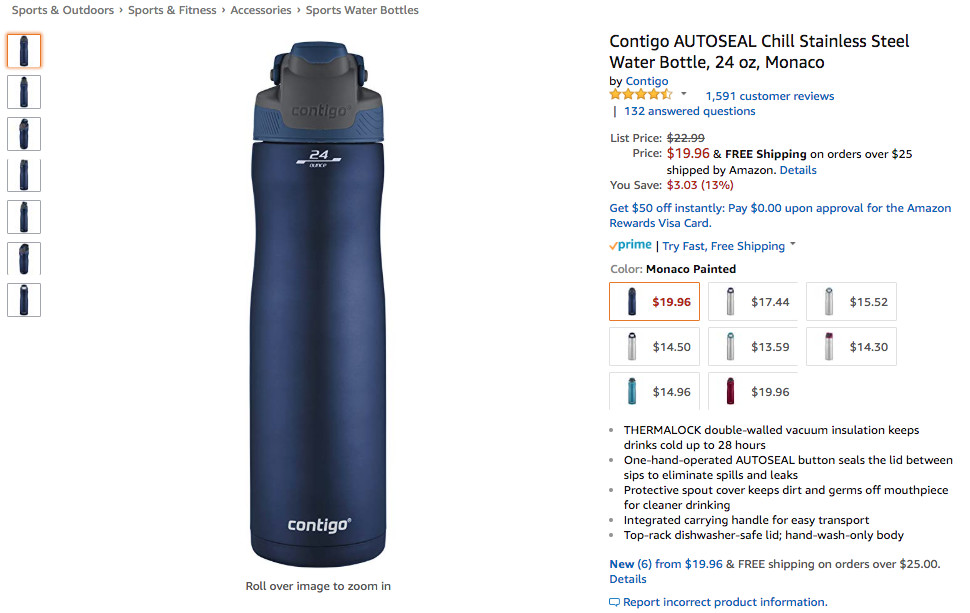Expand the Try Fast, Free Shipping dropdown
This screenshot has width=970, height=613.
tap(793, 245)
